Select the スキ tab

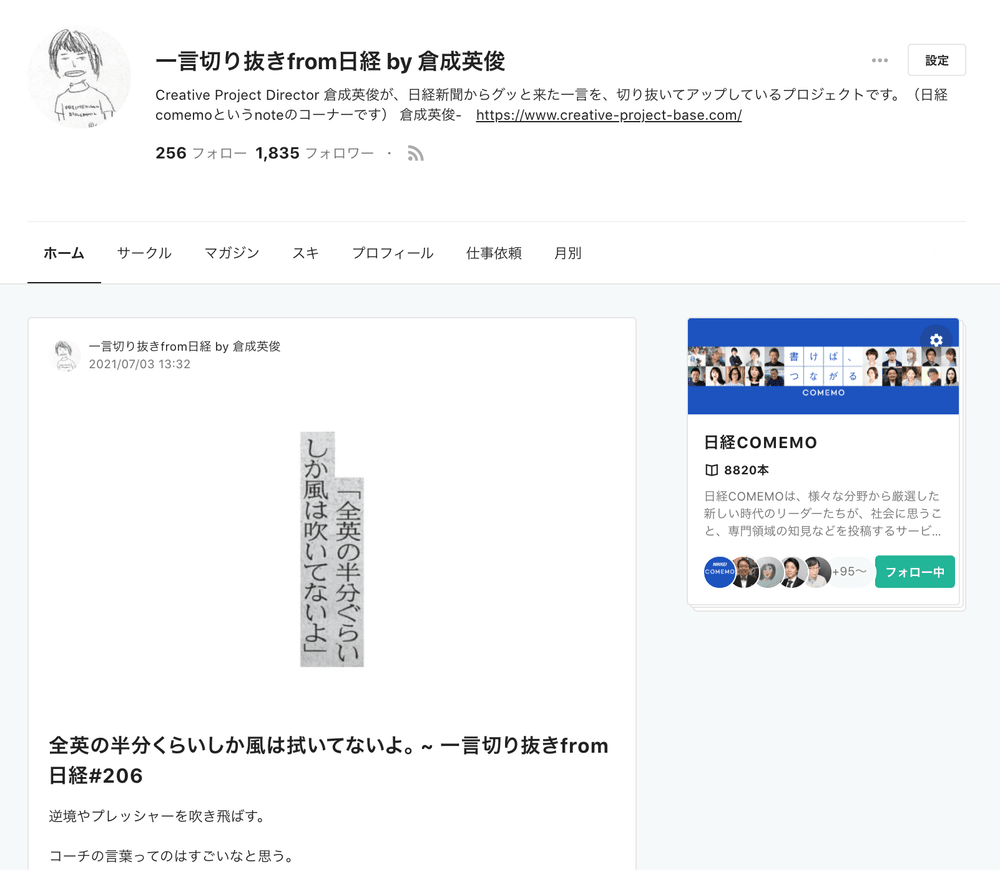coord(305,253)
